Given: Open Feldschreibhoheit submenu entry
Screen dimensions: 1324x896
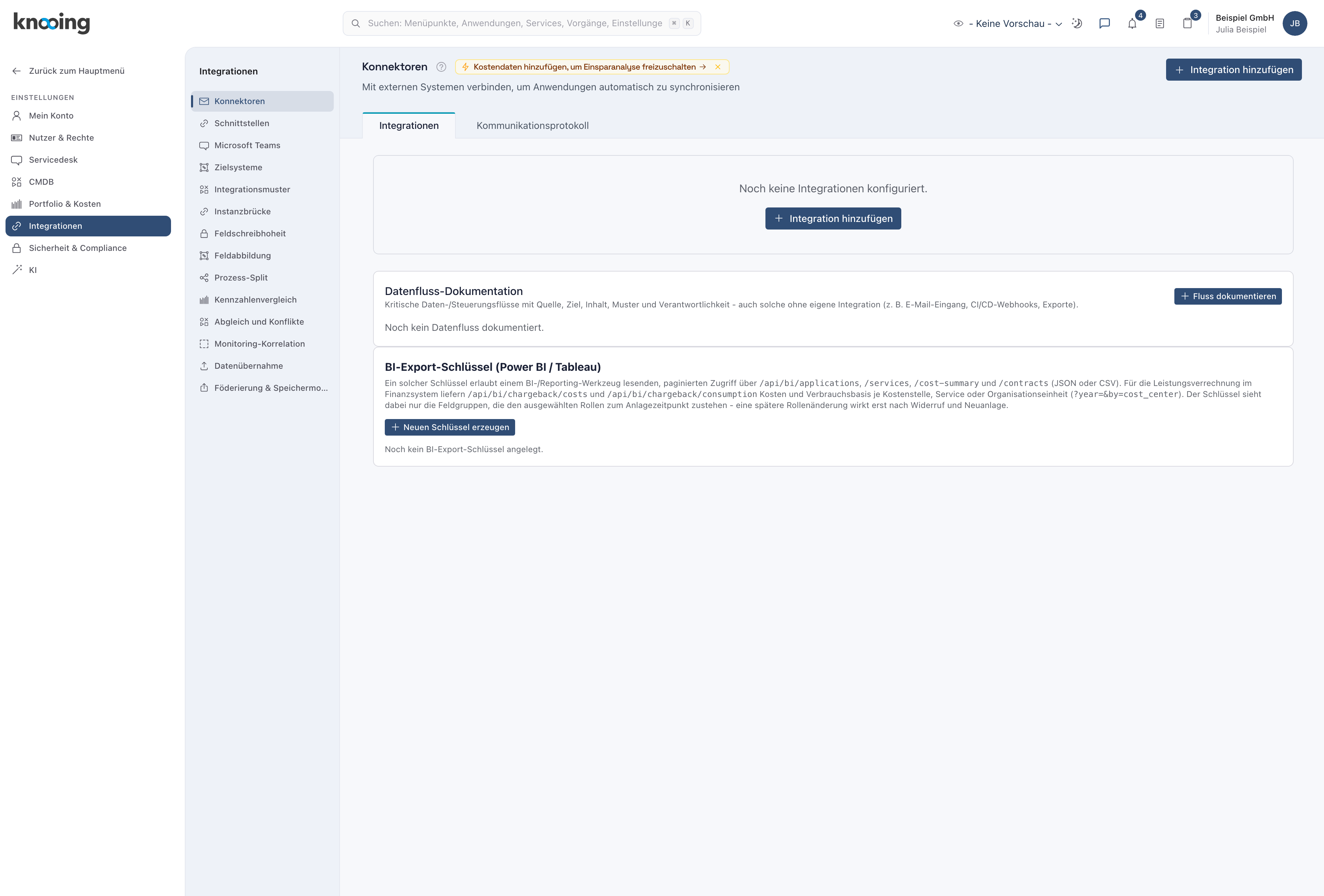Looking at the screenshot, I should point(262,233).
